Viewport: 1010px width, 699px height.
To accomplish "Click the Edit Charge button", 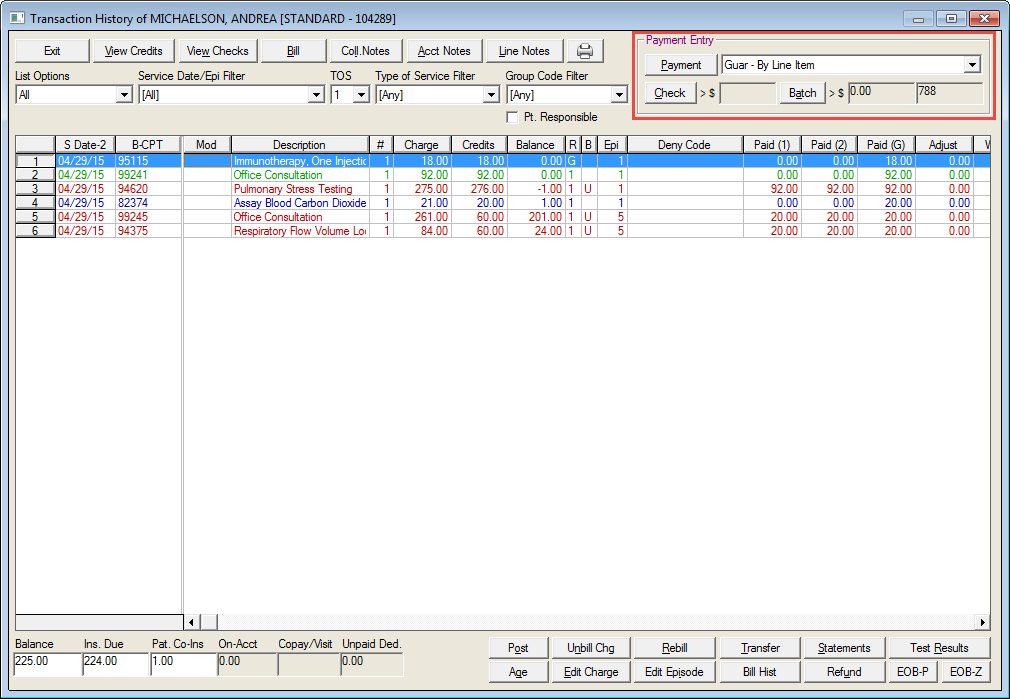I will point(590,672).
